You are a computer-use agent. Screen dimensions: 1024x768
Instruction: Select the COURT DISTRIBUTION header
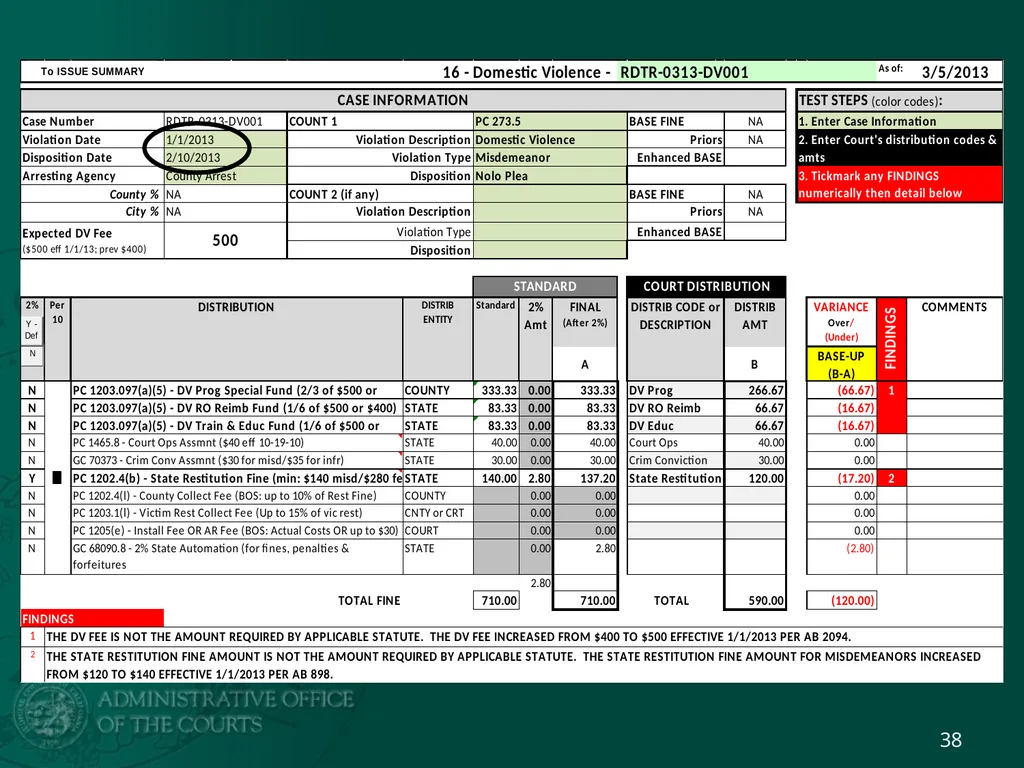[x=706, y=286]
